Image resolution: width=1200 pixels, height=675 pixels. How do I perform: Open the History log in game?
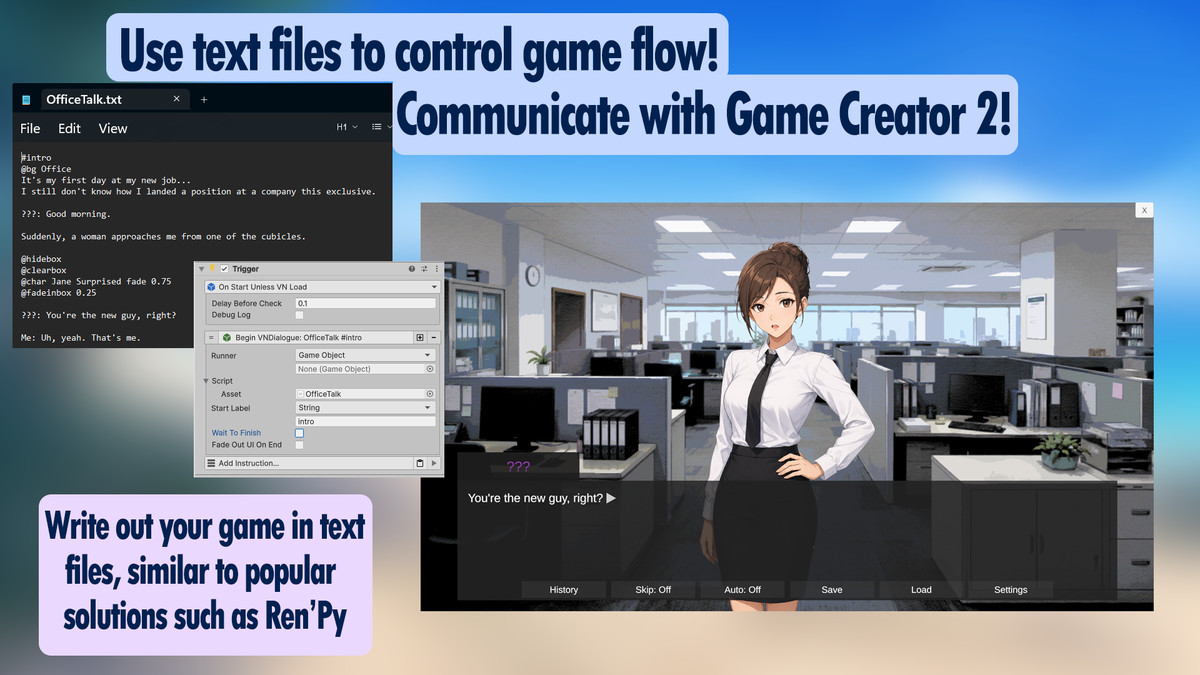click(x=564, y=589)
